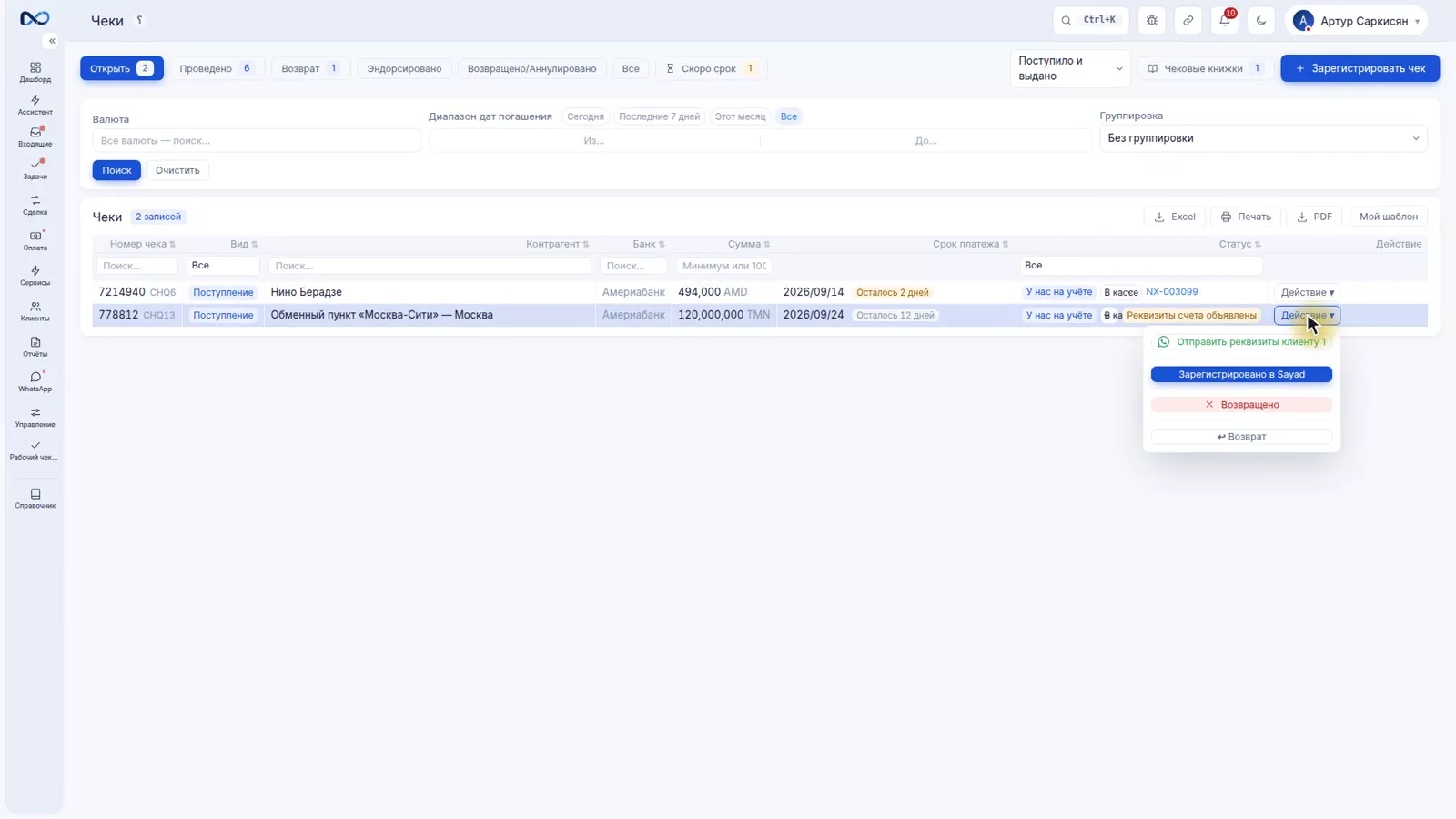Click the notifications bell icon
Screen dimensions: 1456x819
(1224, 20)
